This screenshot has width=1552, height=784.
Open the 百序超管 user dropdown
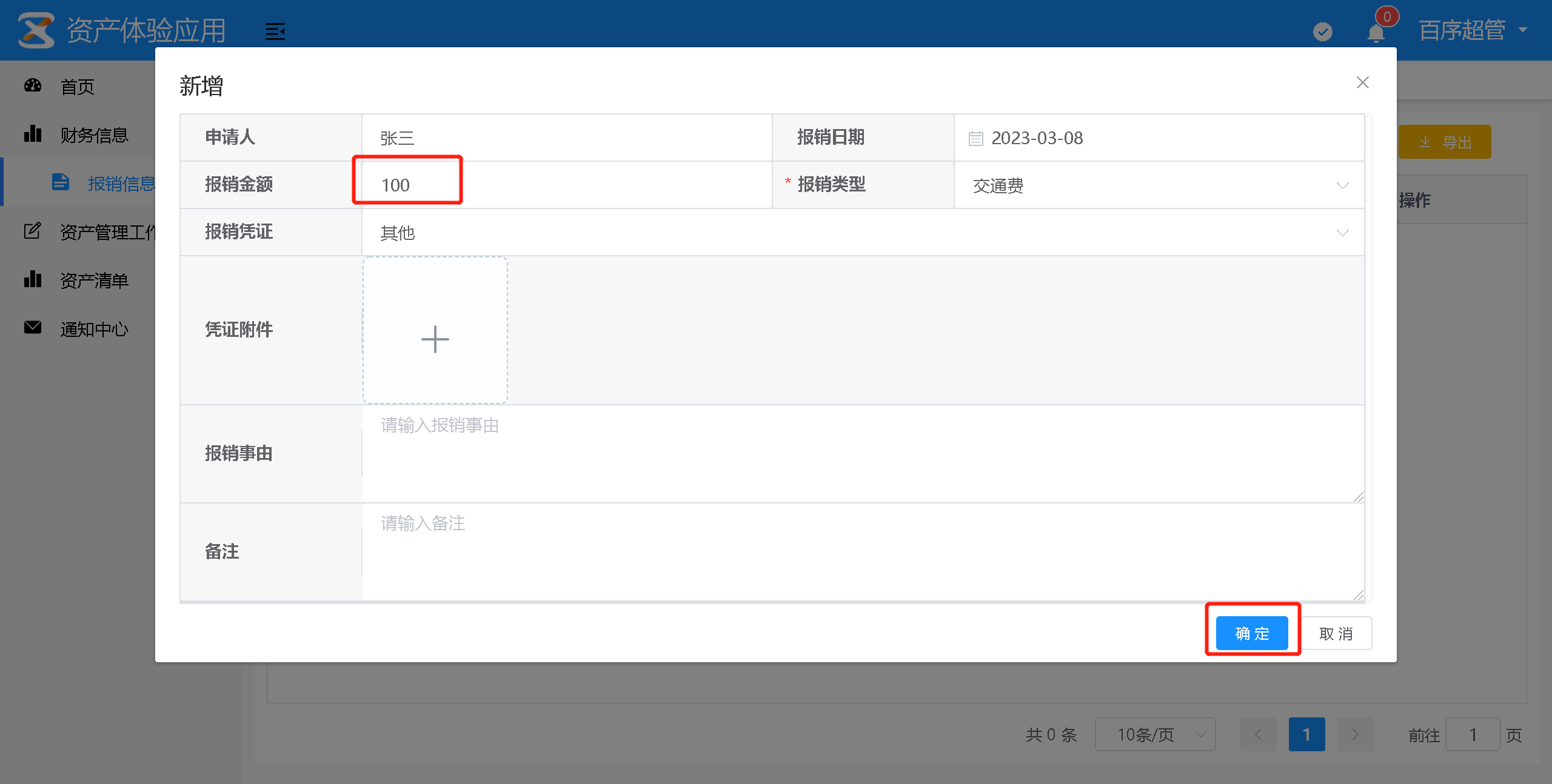1473,30
